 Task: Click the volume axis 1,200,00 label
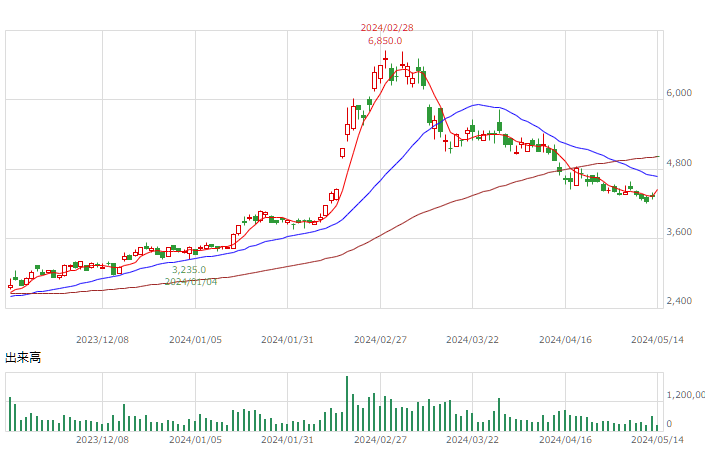click(x=685, y=395)
